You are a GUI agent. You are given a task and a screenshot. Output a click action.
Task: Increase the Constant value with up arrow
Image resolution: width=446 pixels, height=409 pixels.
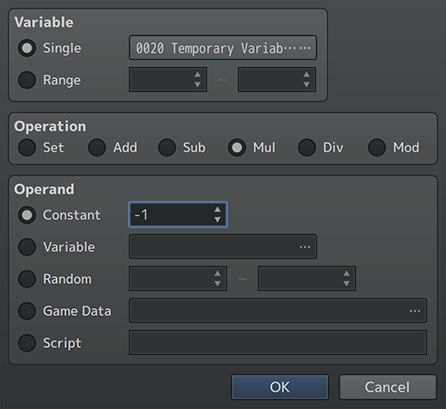[217, 209]
